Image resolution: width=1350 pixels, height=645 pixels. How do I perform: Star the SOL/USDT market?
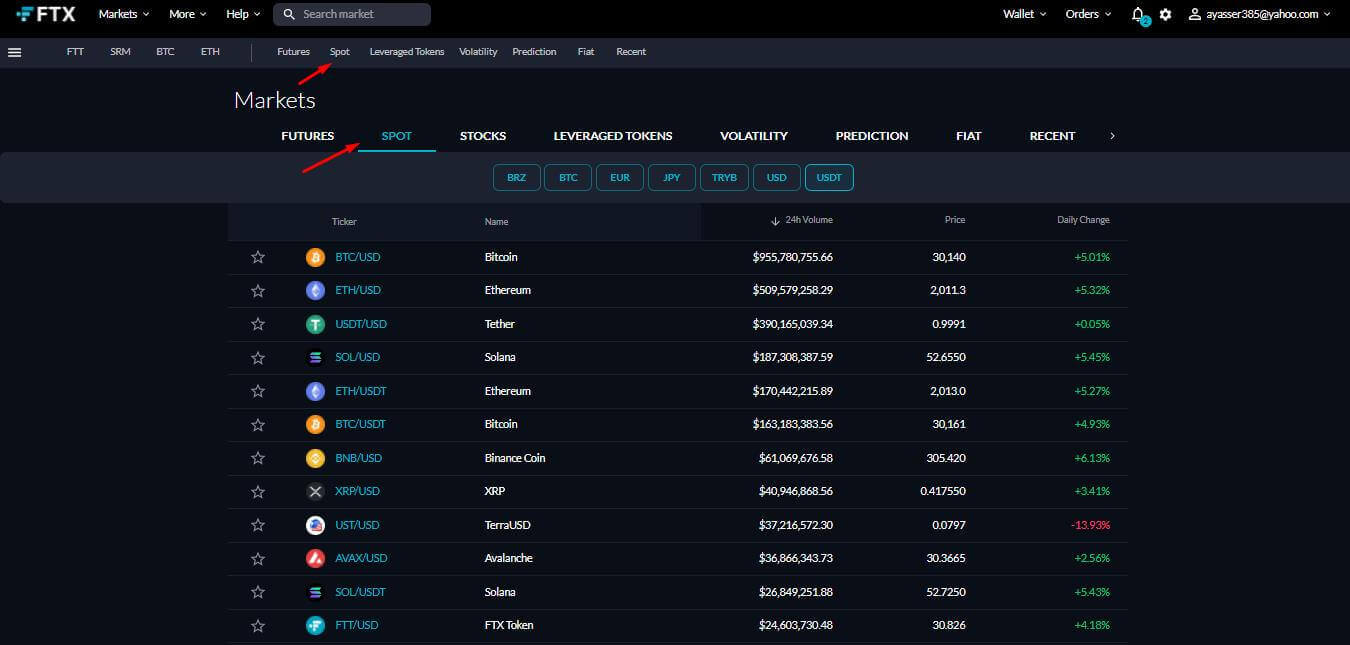pyautogui.click(x=258, y=592)
